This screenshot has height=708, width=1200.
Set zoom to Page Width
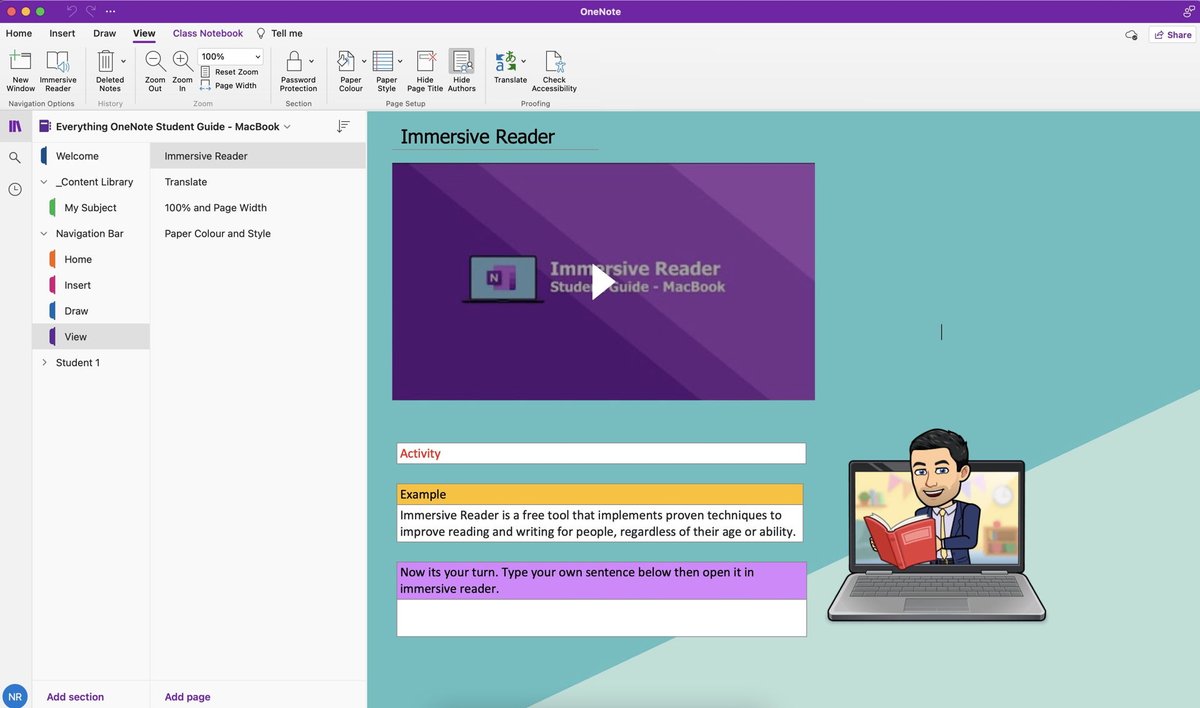(x=229, y=86)
